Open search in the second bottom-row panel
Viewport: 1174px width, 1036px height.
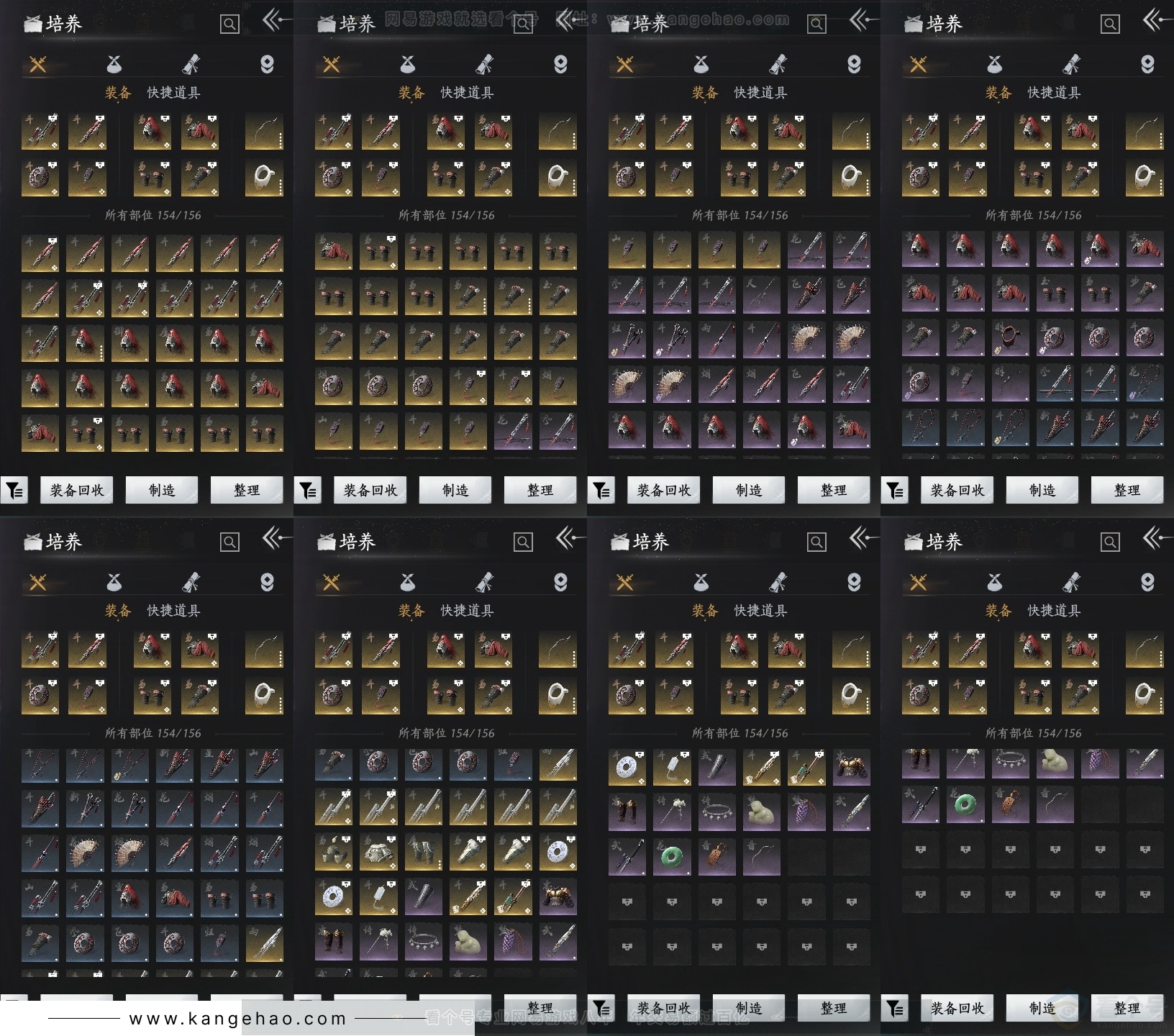click(523, 542)
